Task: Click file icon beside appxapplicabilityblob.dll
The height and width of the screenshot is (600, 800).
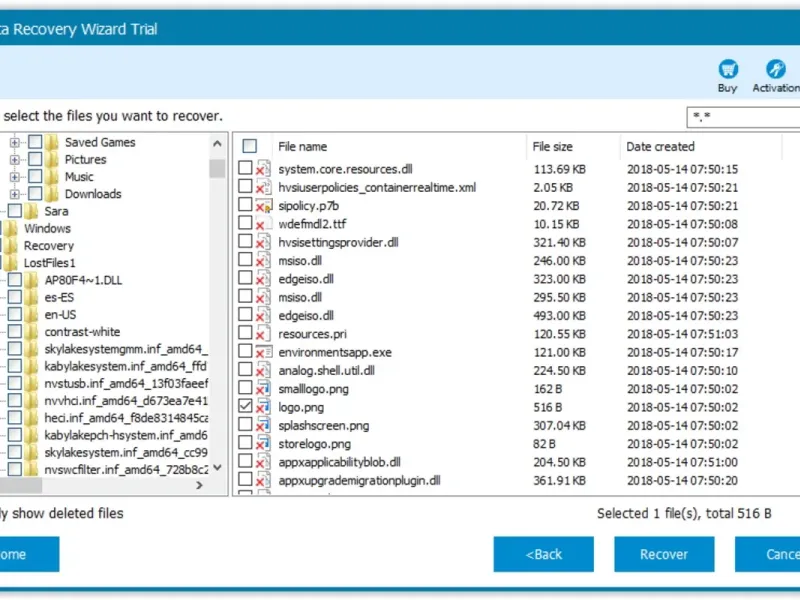Action: tap(263, 462)
